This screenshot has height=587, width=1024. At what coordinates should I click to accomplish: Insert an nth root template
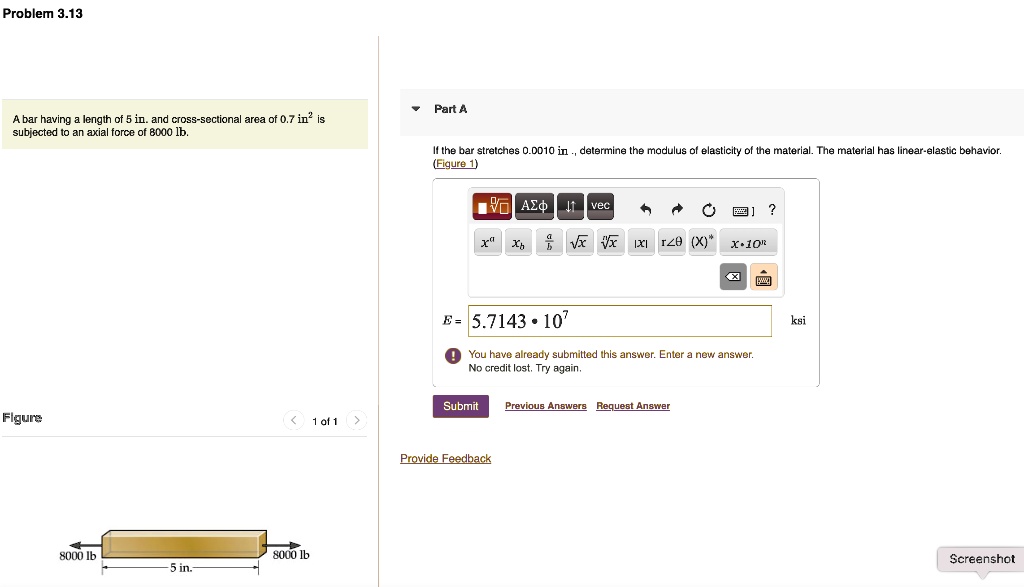point(609,241)
